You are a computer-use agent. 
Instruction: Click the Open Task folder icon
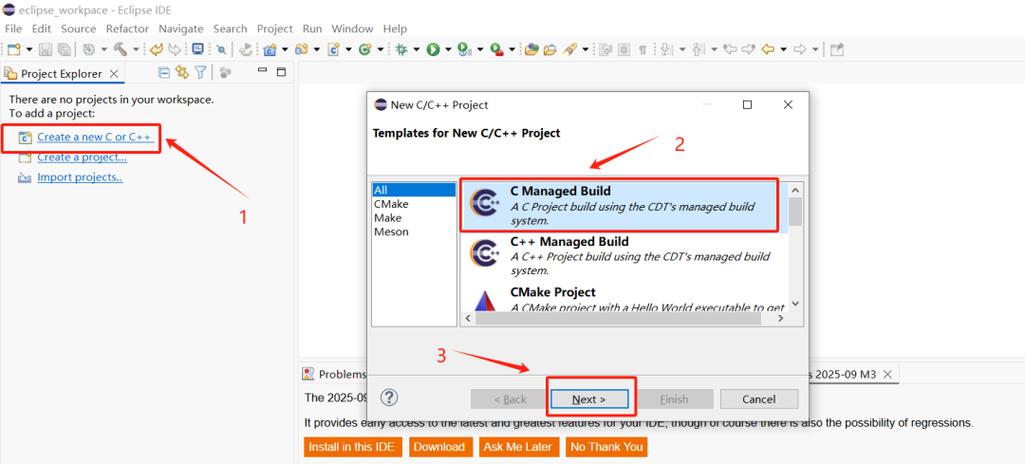point(549,49)
